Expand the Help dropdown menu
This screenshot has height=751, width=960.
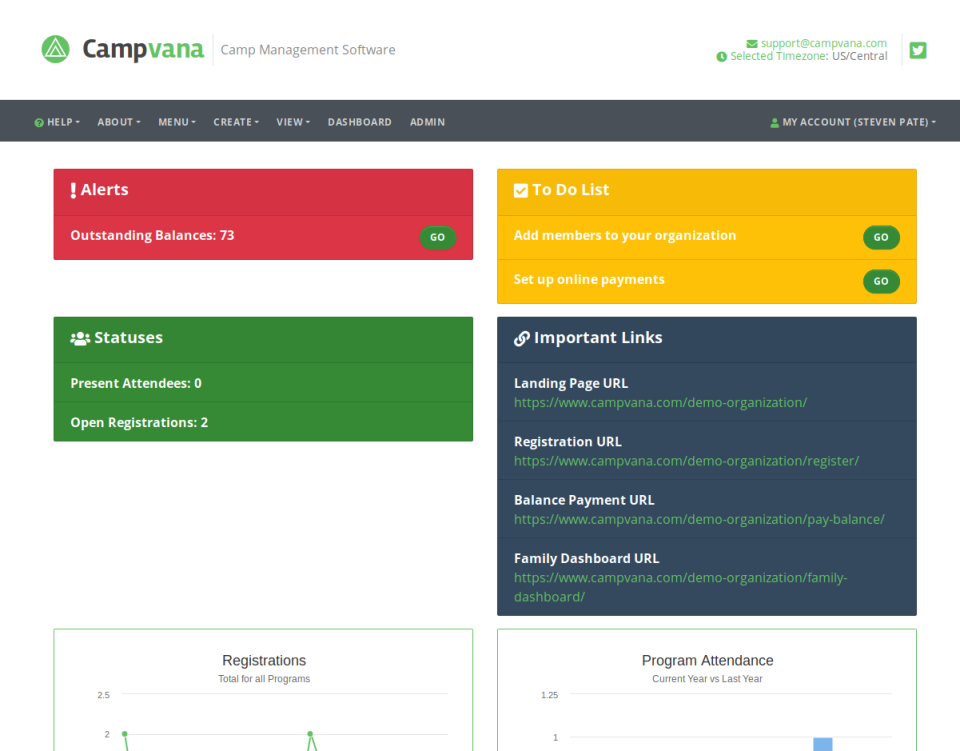point(58,122)
